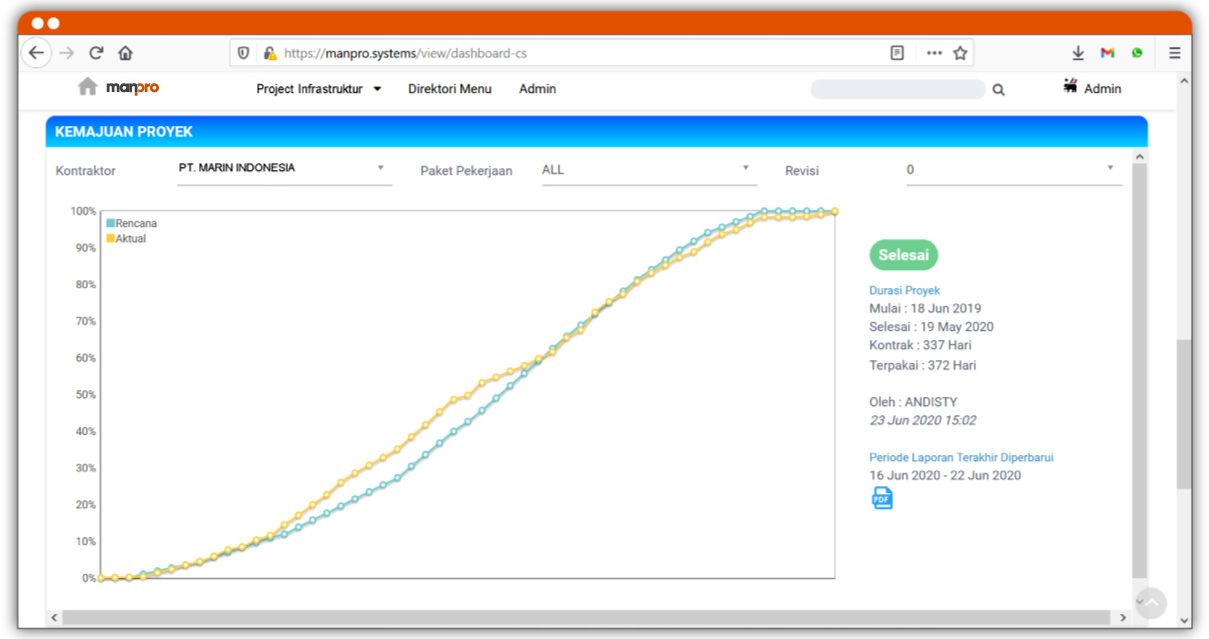This screenshot has width=1209, height=639.
Task: Click the Selesai status button
Action: pos(903,255)
